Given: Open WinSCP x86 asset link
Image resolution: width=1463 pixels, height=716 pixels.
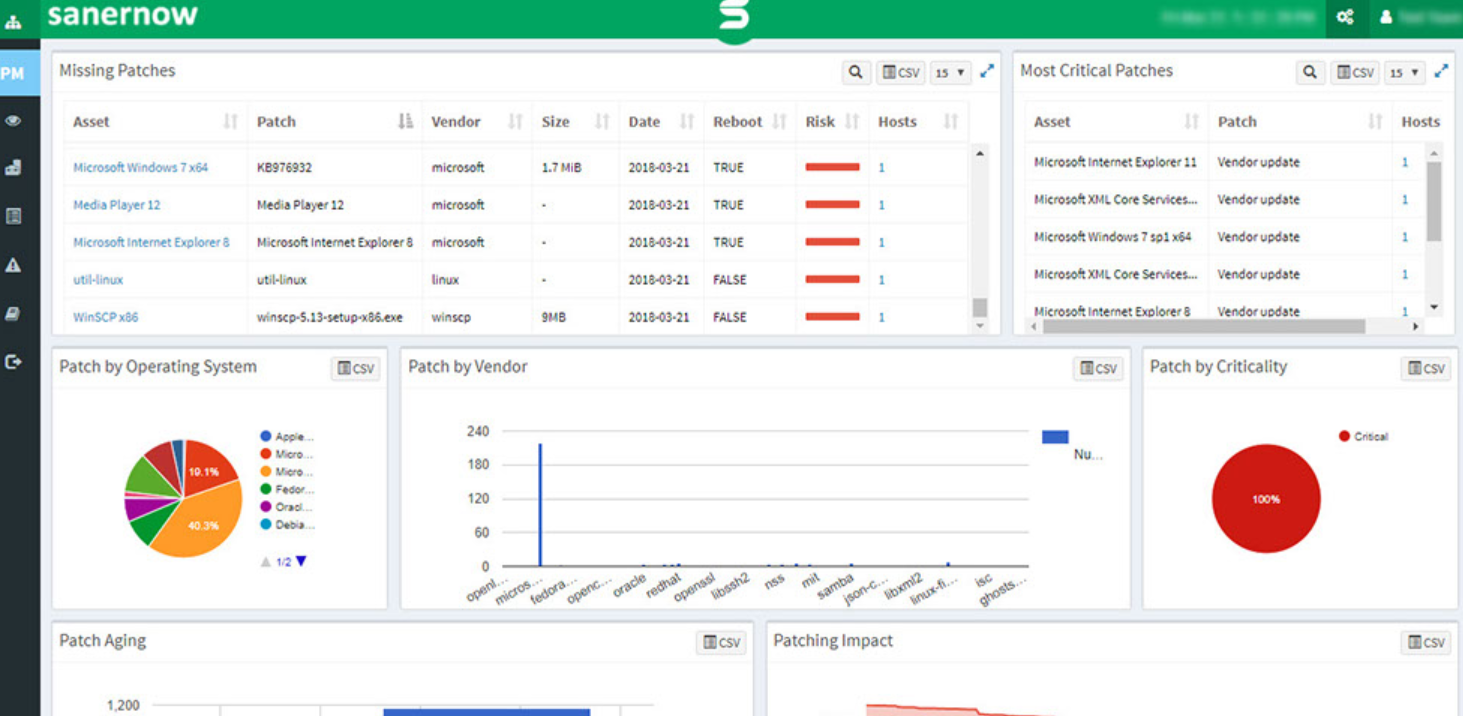Looking at the screenshot, I should 105,317.
